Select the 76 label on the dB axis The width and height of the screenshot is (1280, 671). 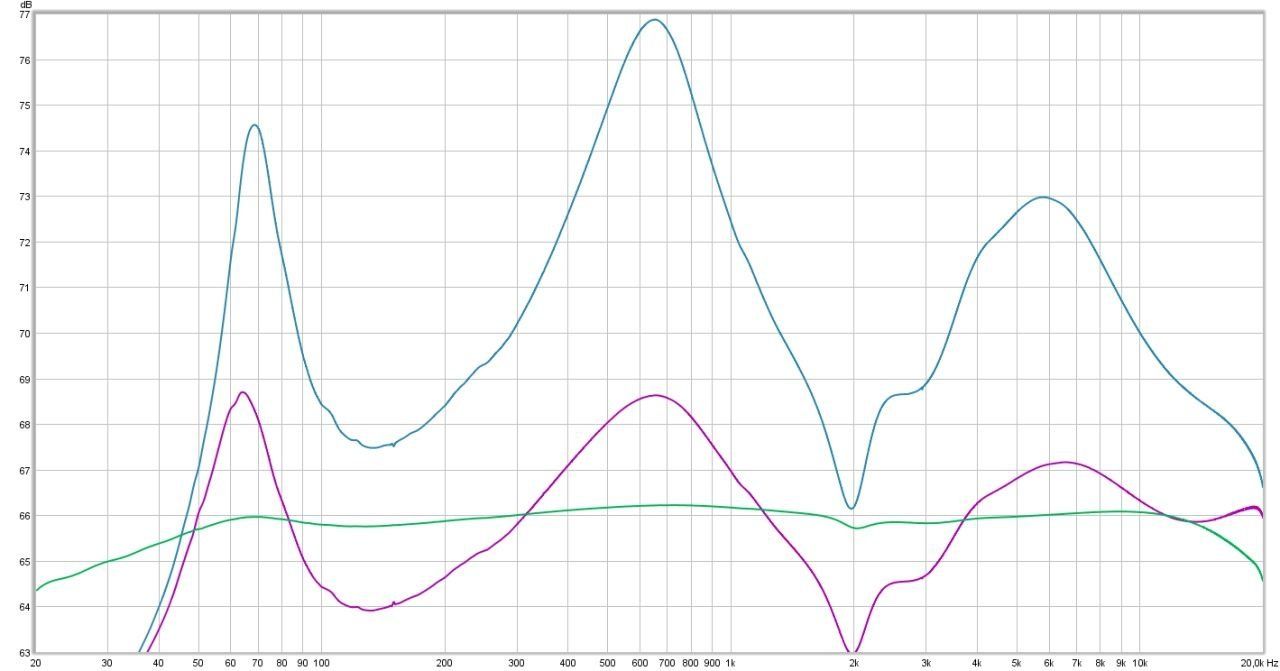click(25, 60)
